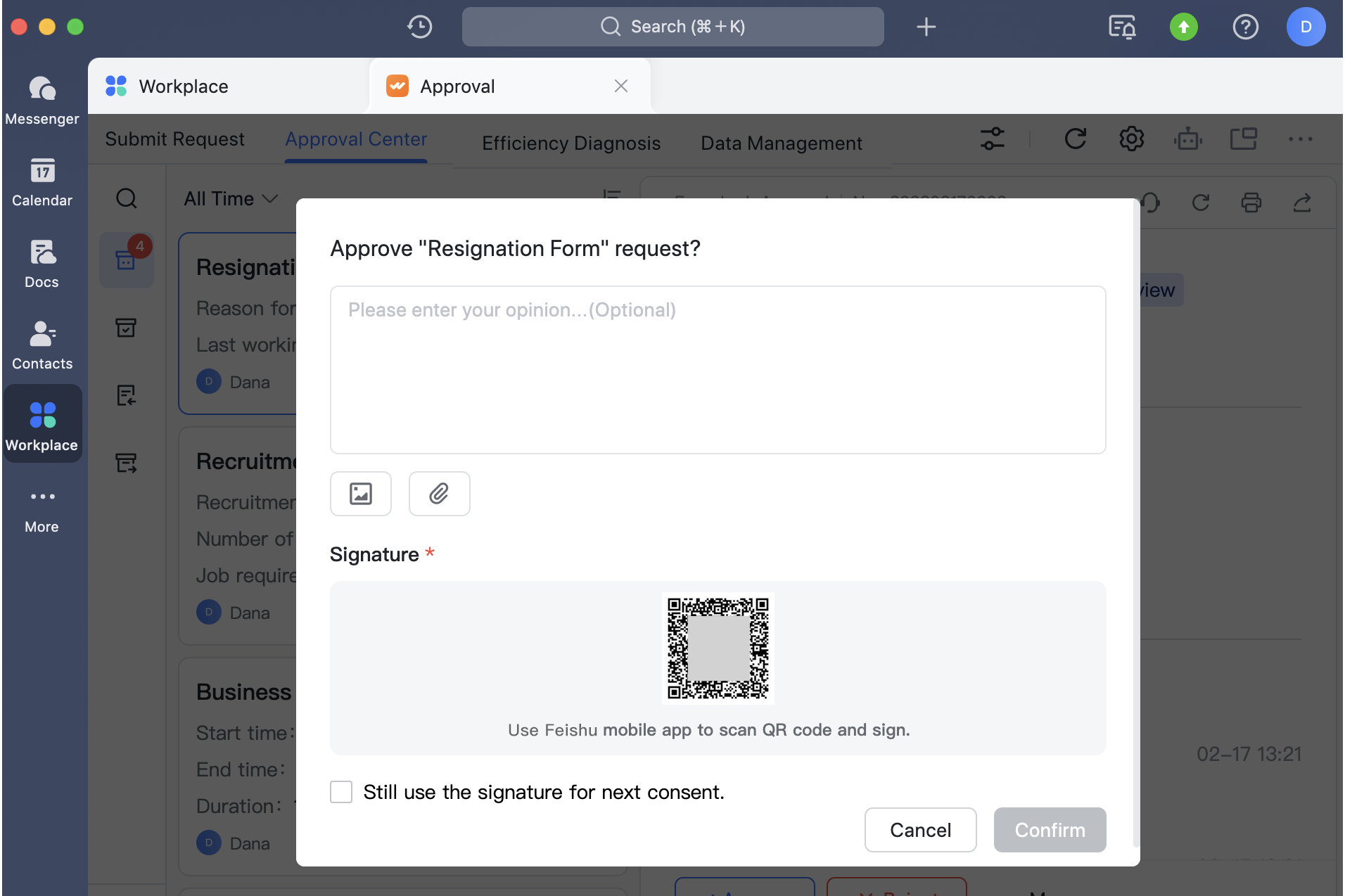Expand the All Time filter dropdown
Image resolution: width=1345 pixels, height=896 pixels.
(x=231, y=199)
